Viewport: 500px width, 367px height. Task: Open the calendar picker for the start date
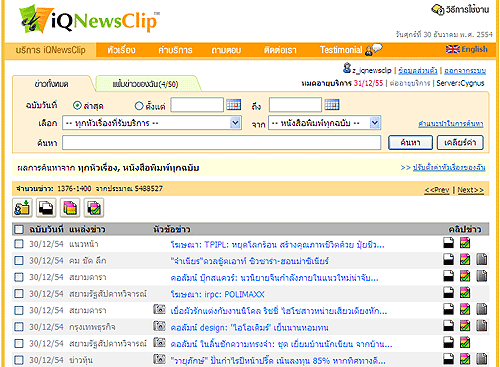pyautogui.click(x=233, y=105)
